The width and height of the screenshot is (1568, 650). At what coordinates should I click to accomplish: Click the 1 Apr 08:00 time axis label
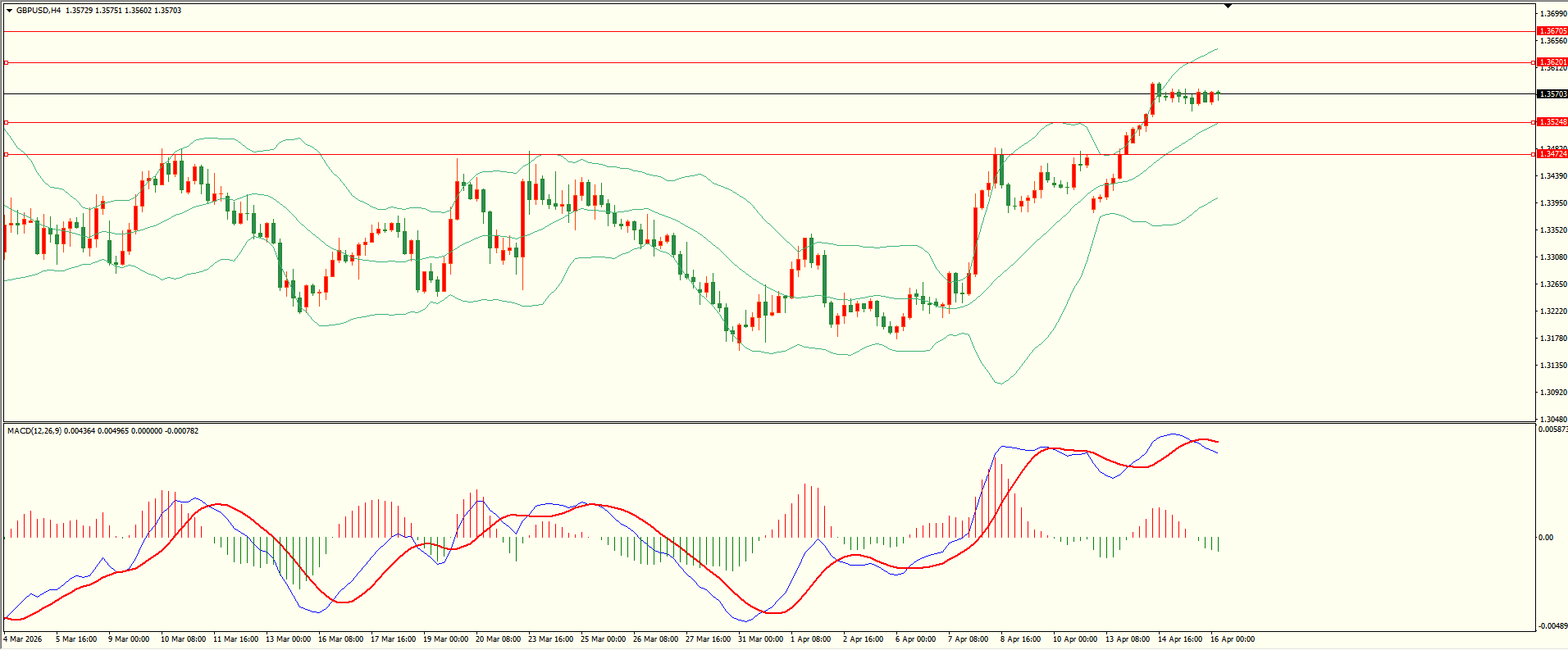coord(810,639)
